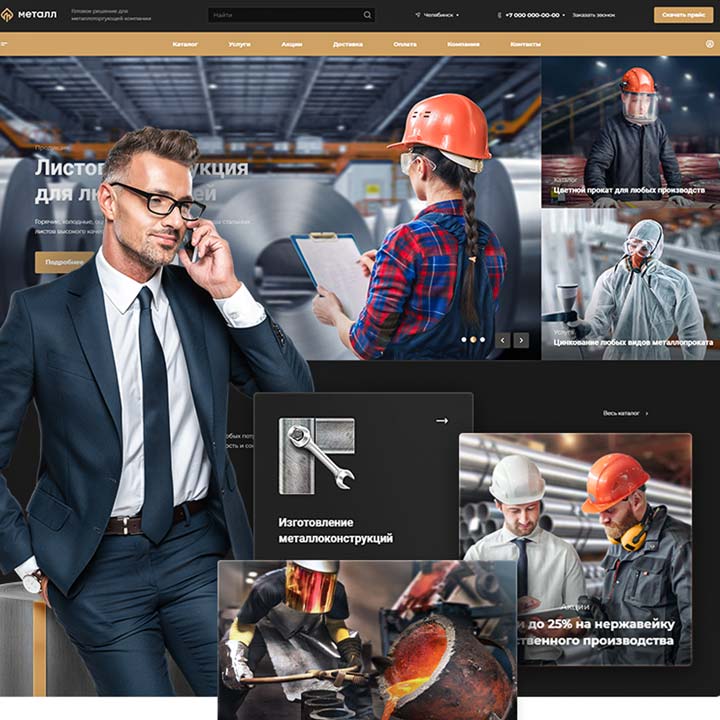Image resolution: width=720 pixels, height=720 pixels.
Task: Select the first slider pagination dot
Action: tap(464, 340)
